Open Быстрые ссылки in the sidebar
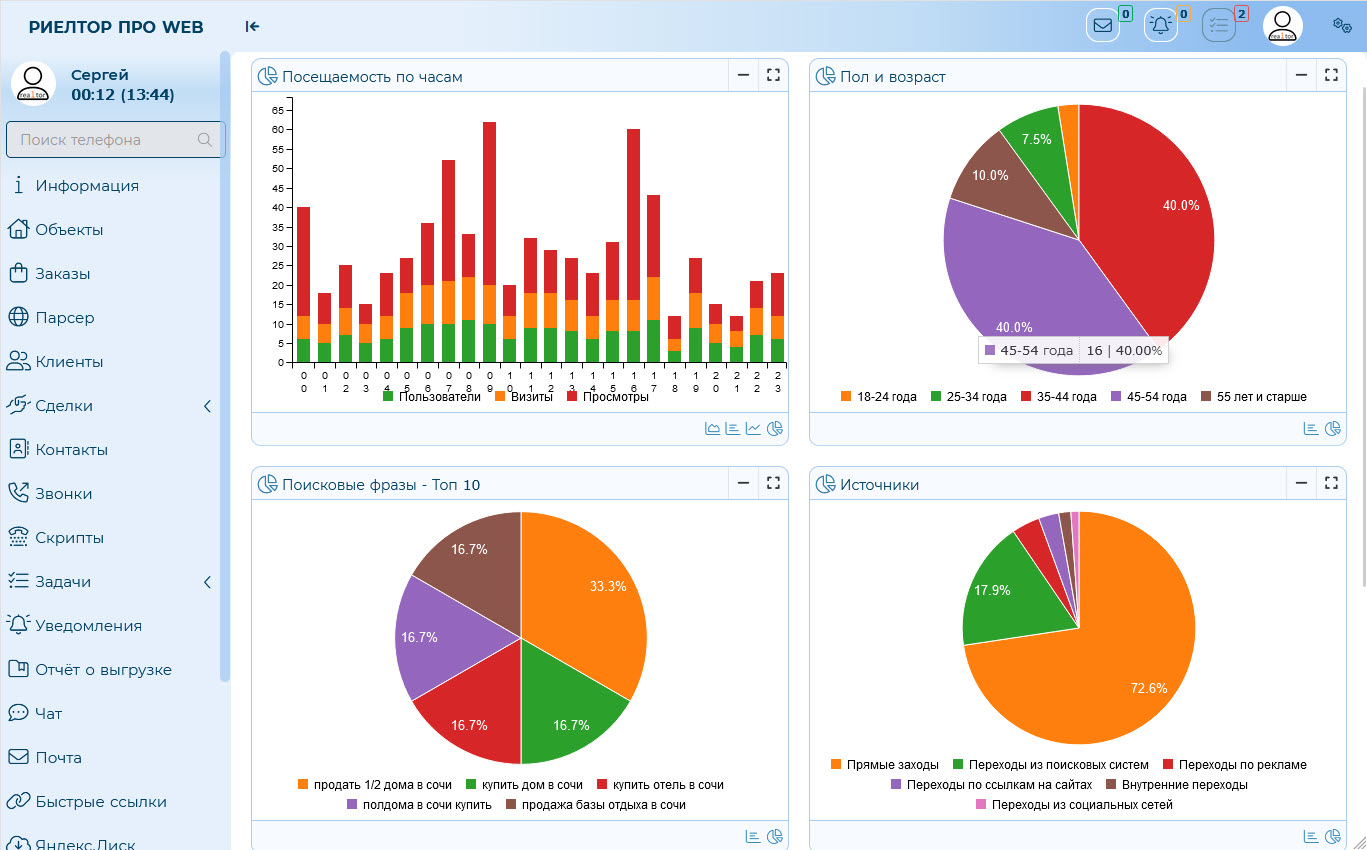Image resolution: width=1367 pixels, height=850 pixels. (x=100, y=802)
